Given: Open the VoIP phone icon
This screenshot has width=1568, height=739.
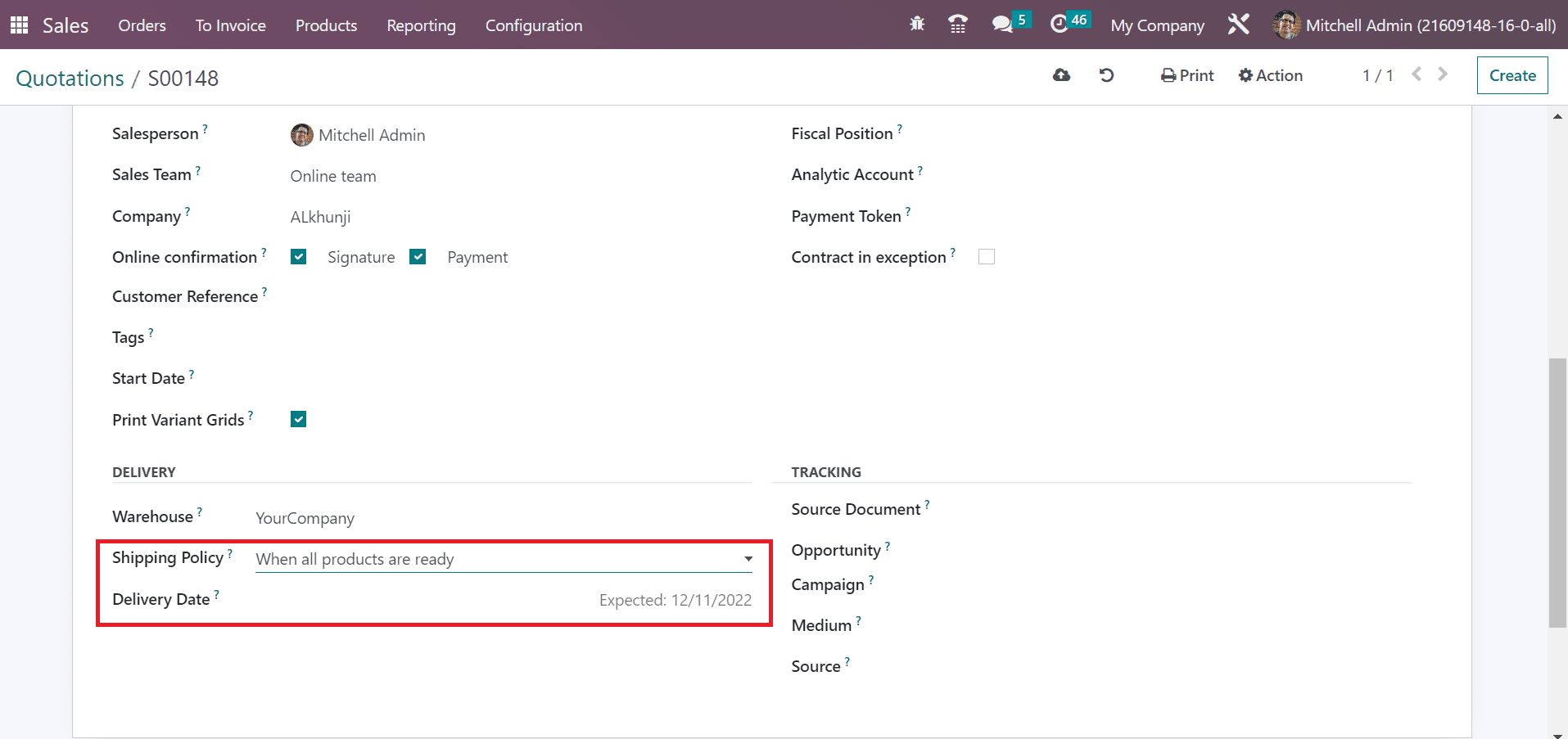Looking at the screenshot, I should click(957, 25).
